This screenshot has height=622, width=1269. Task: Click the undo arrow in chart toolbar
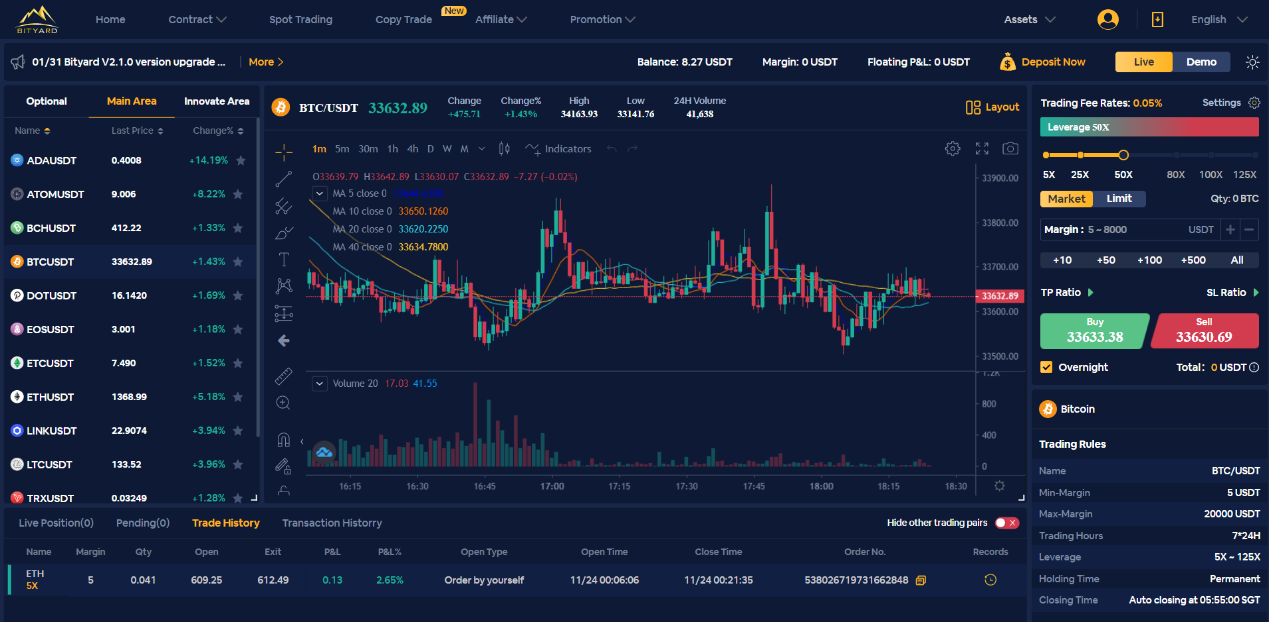tap(611, 149)
